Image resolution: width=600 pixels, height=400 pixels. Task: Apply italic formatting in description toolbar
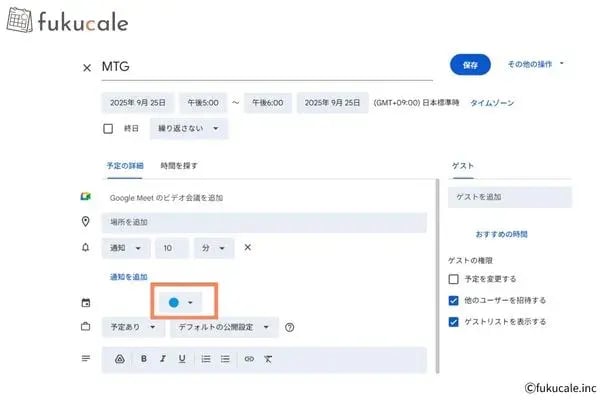click(163, 359)
